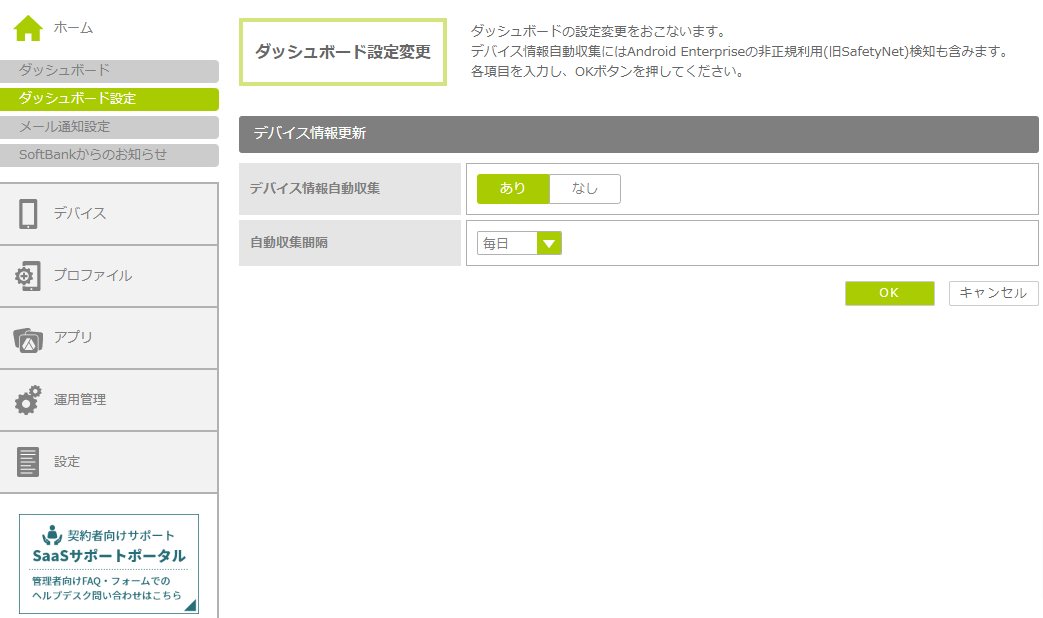Enable auto collection with あり toggle
This screenshot has width=1043, height=618.
tap(512, 189)
